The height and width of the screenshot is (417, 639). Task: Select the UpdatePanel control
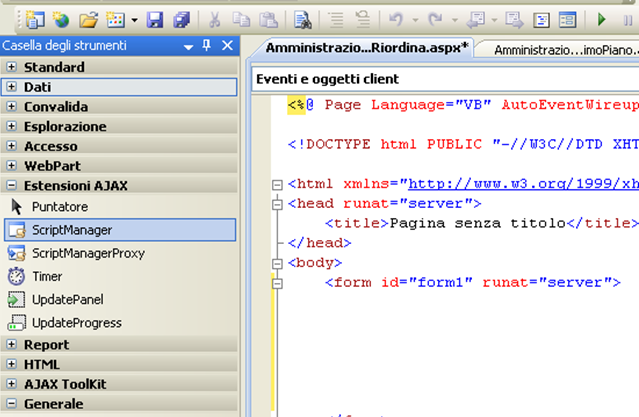(x=120, y=300)
